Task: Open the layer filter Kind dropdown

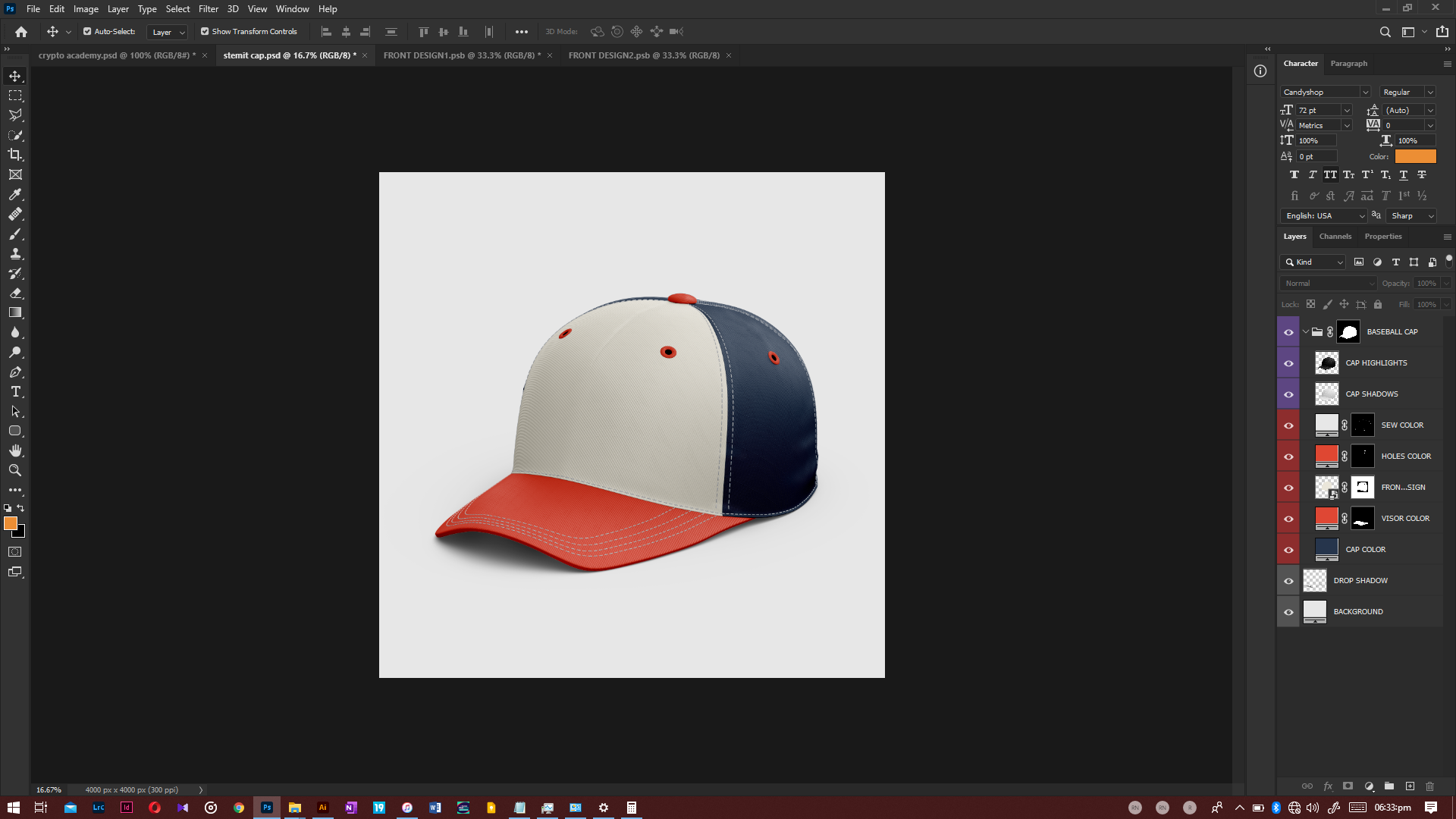Action: point(1313,262)
